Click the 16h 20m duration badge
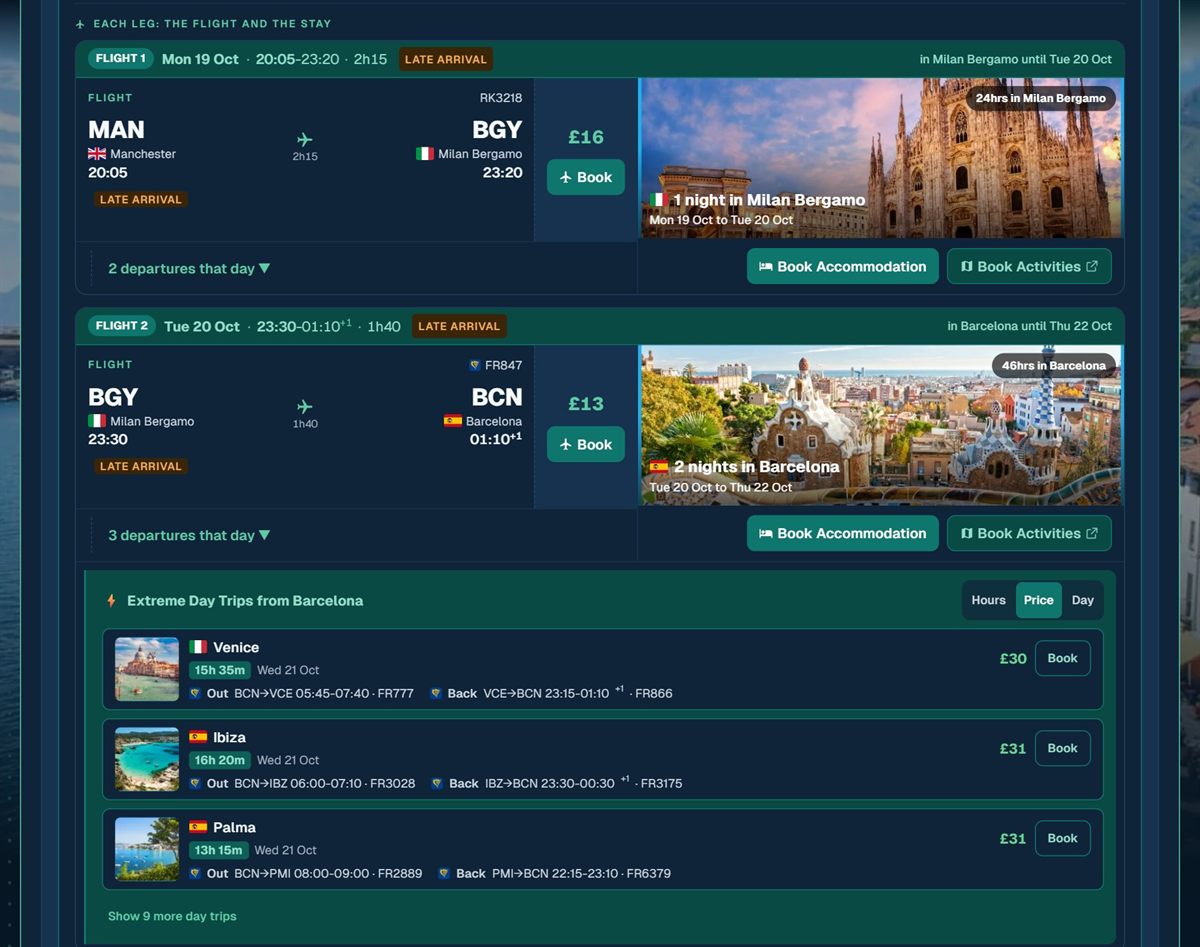Screen dimensions: 1200x947 [x=219, y=760]
